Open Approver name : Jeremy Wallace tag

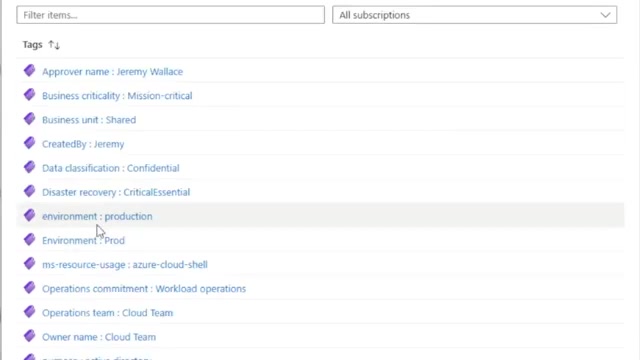112,72
